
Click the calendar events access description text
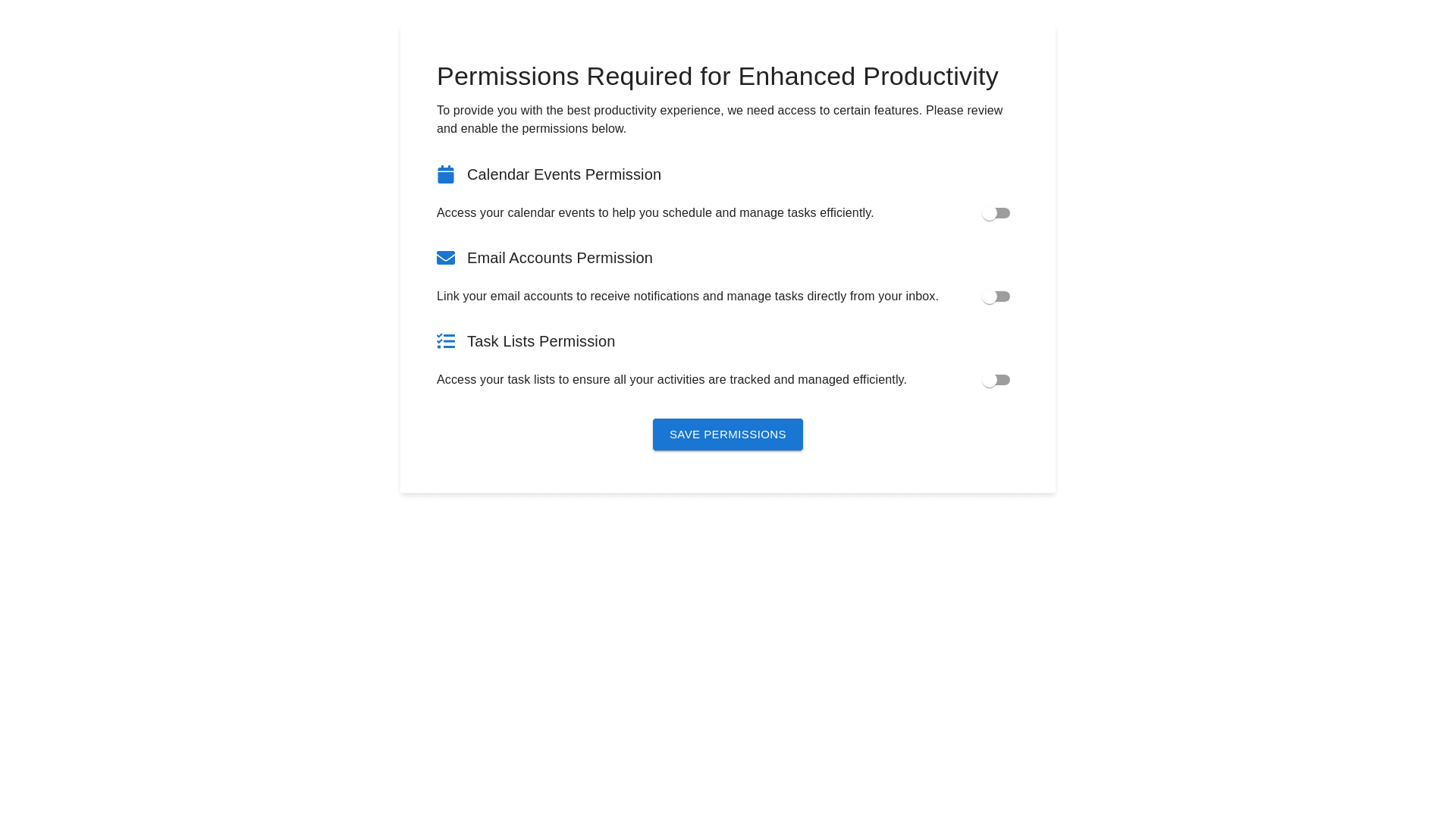tap(654, 213)
